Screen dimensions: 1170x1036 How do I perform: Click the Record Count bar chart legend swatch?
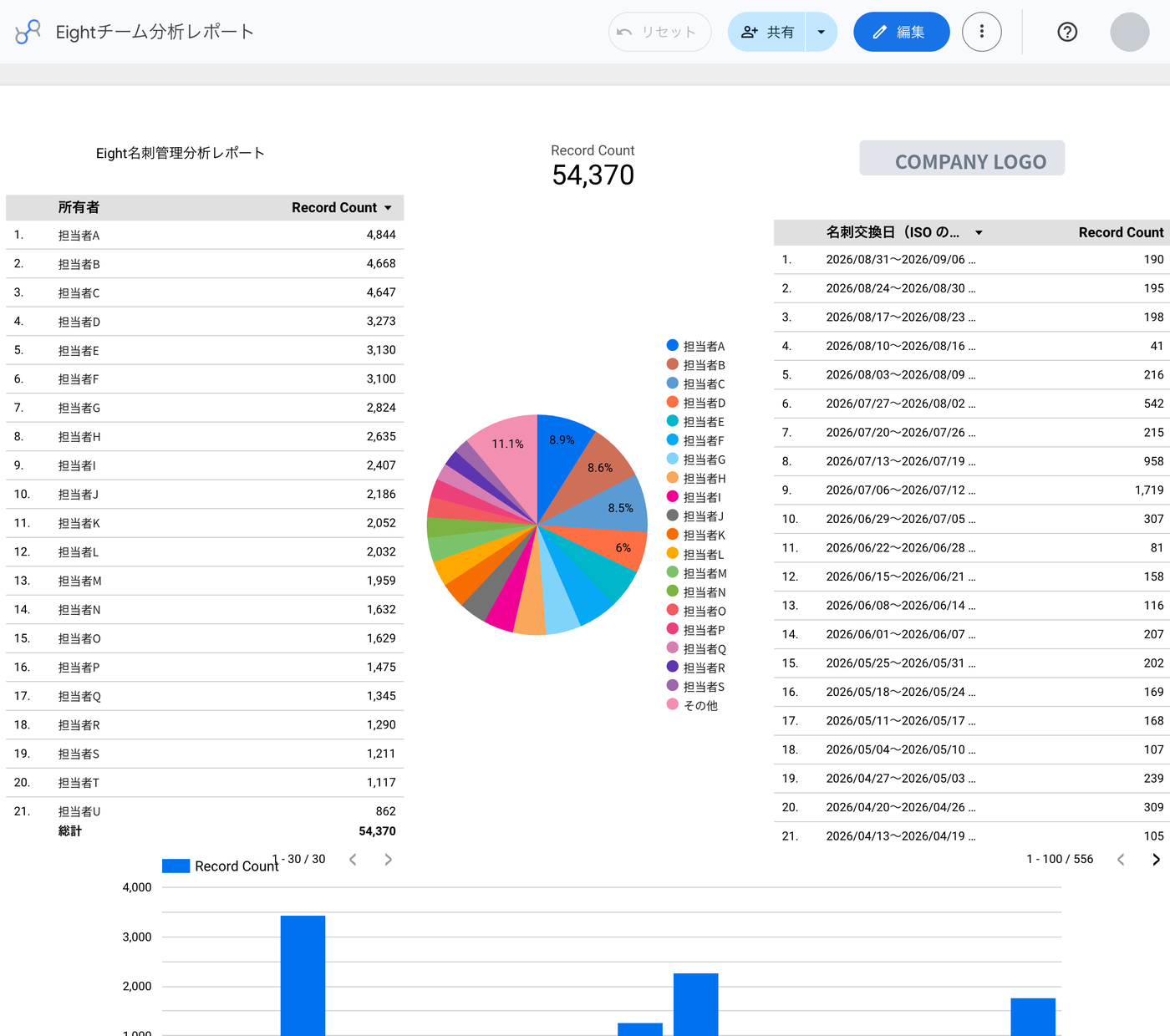pyautogui.click(x=175, y=866)
